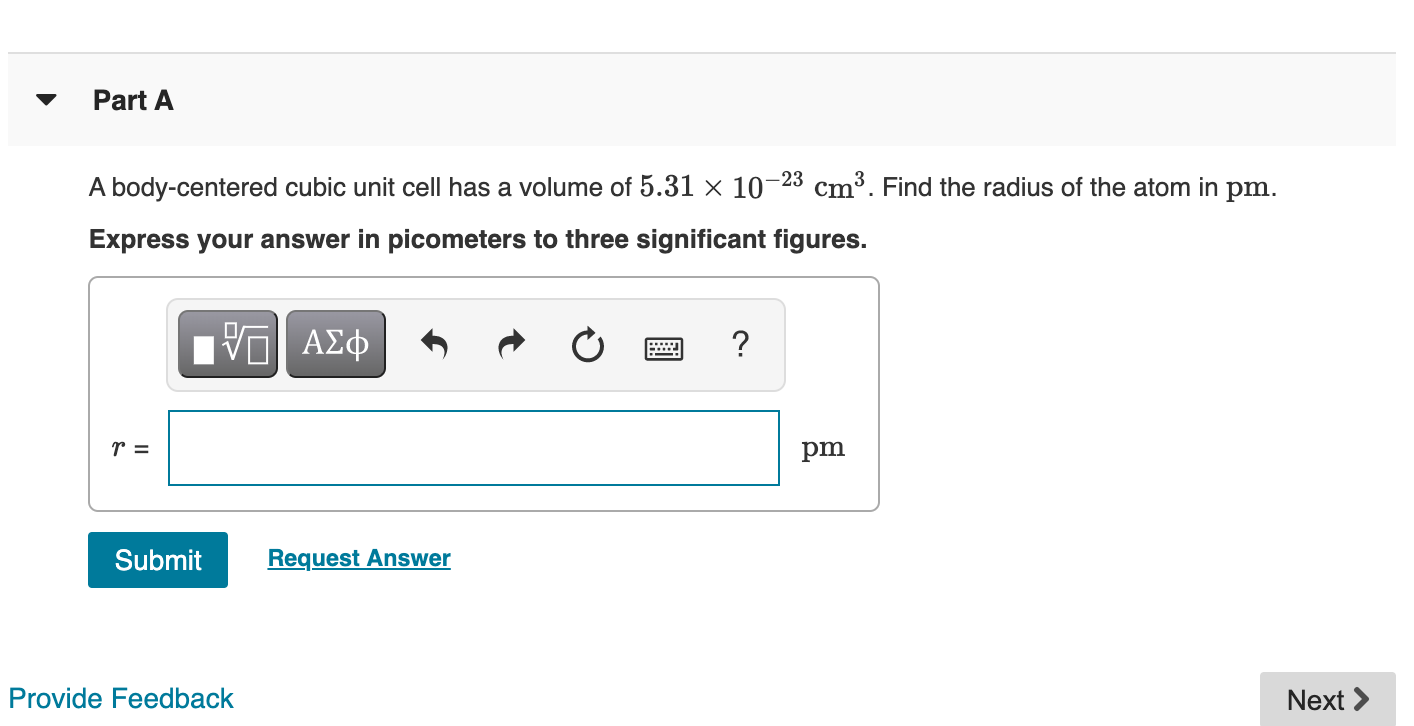Viewport: 1414px width, 726px height.
Task: Switch focus to the Part A header
Action: point(133,100)
